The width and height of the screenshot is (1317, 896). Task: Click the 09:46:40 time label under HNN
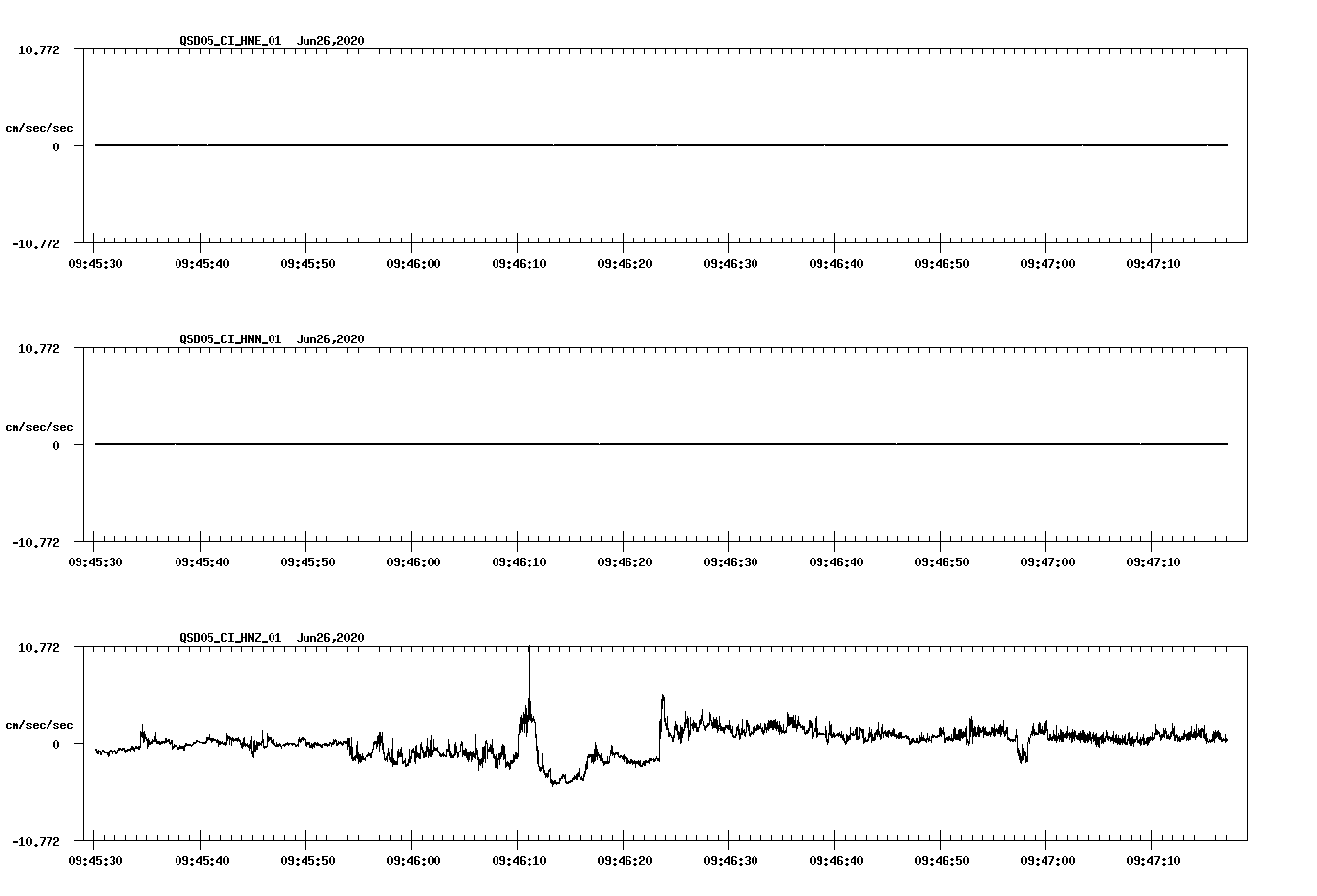point(835,561)
